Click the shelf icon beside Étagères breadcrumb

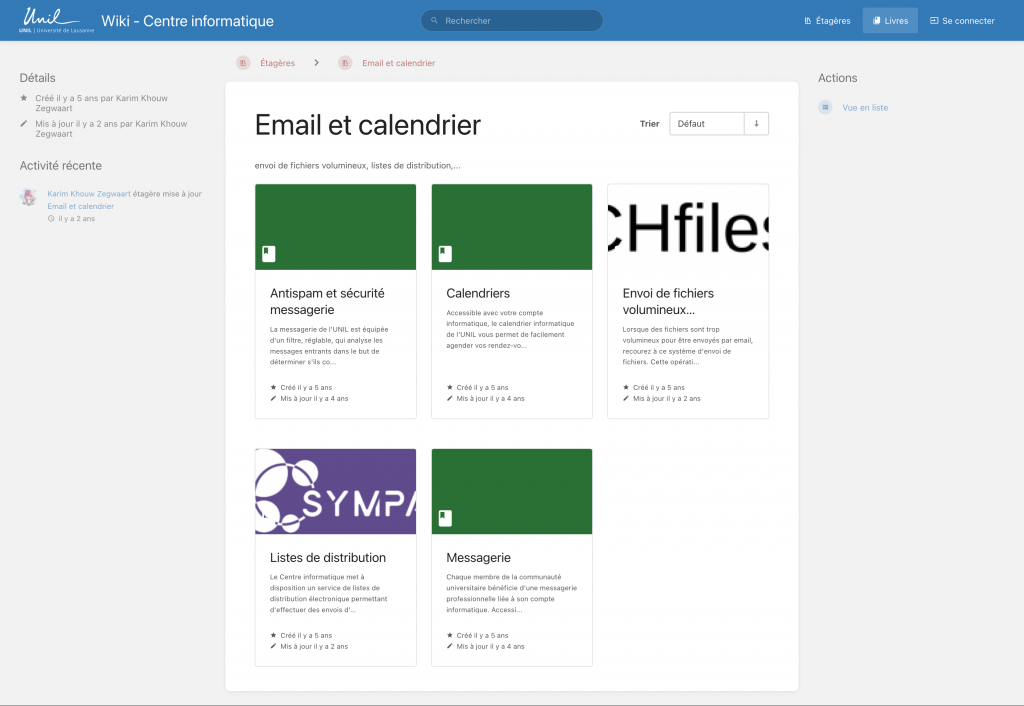click(x=243, y=63)
